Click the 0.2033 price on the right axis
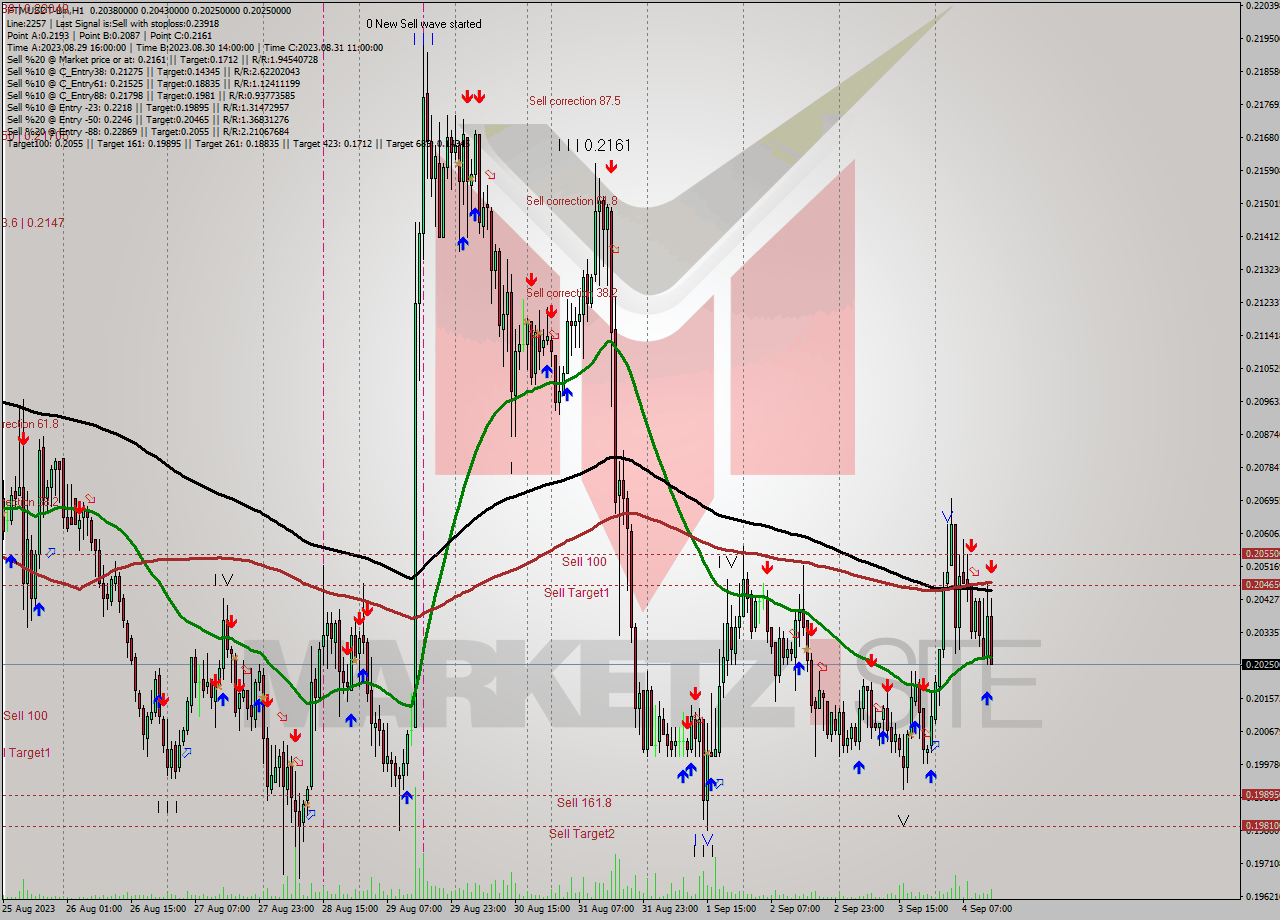 [x=1262, y=632]
